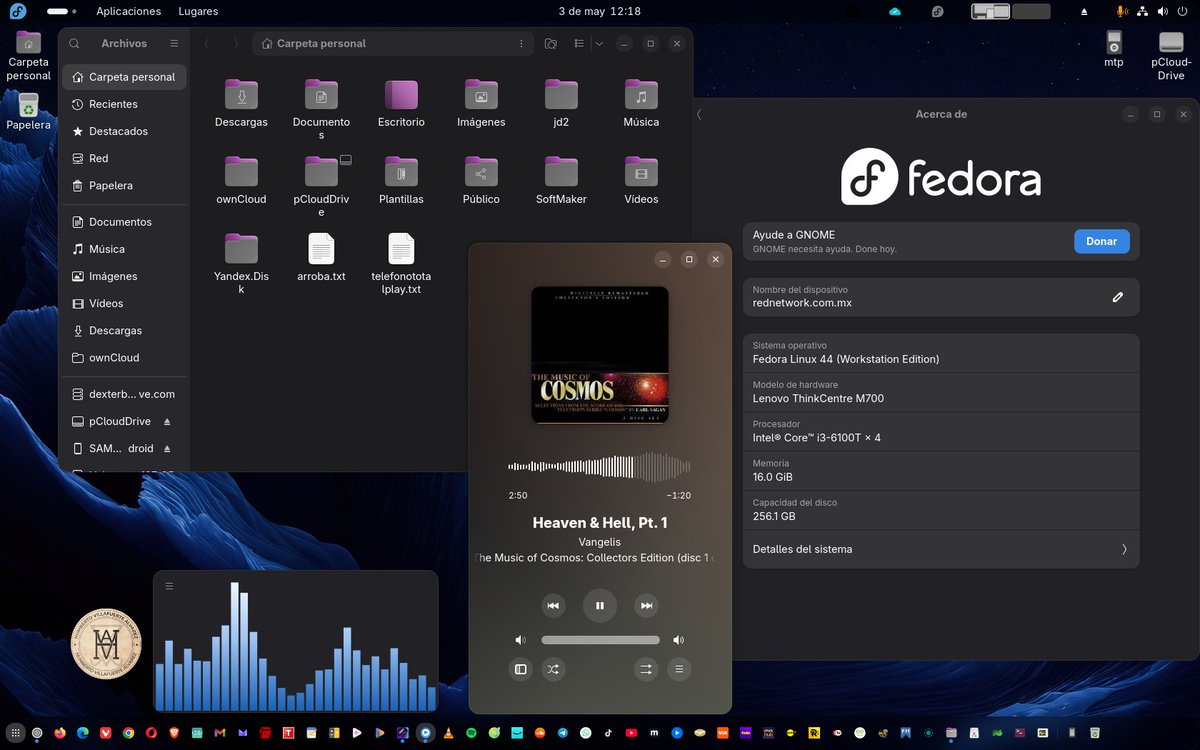Click the music player volume slider

pyautogui.click(x=600, y=640)
